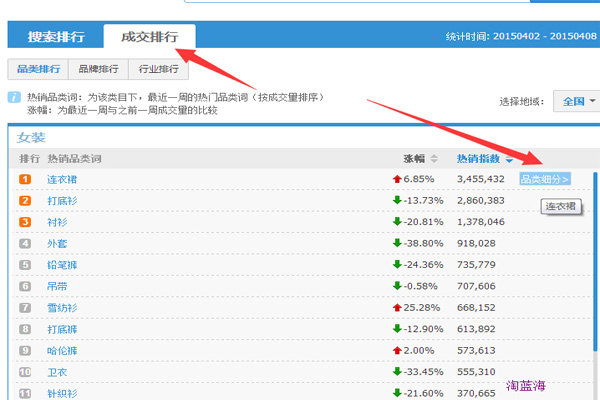This screenshot has height=400, width=600.
Task: Click rank badge 7 for 雪纺衫
Action: coord(25,308)
